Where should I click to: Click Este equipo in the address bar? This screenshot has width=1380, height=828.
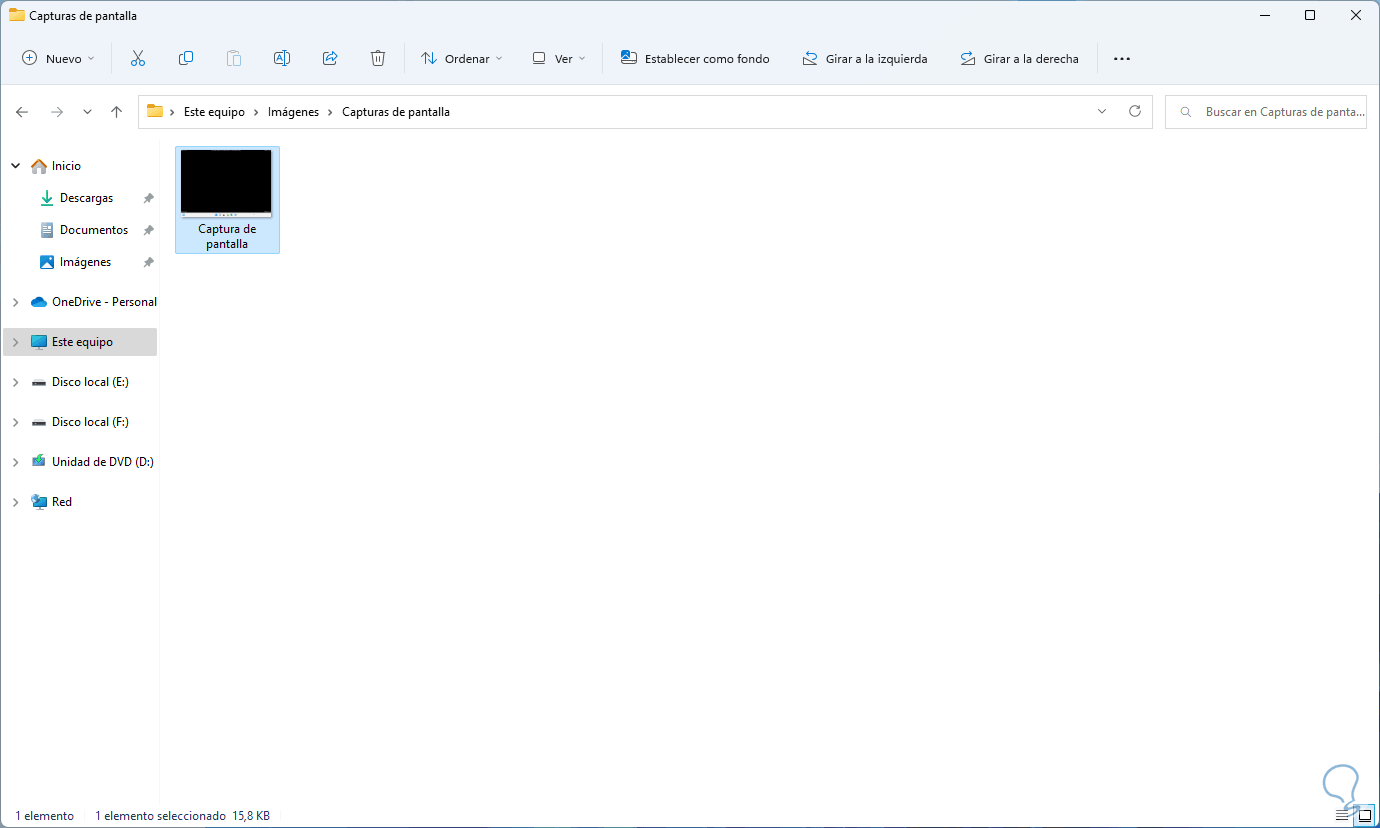point(214,112)
